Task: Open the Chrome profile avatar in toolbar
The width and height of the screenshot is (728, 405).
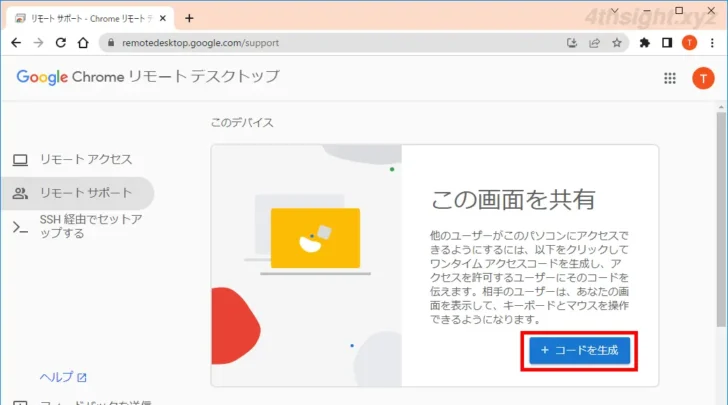Action: click(x=689, y=43)
